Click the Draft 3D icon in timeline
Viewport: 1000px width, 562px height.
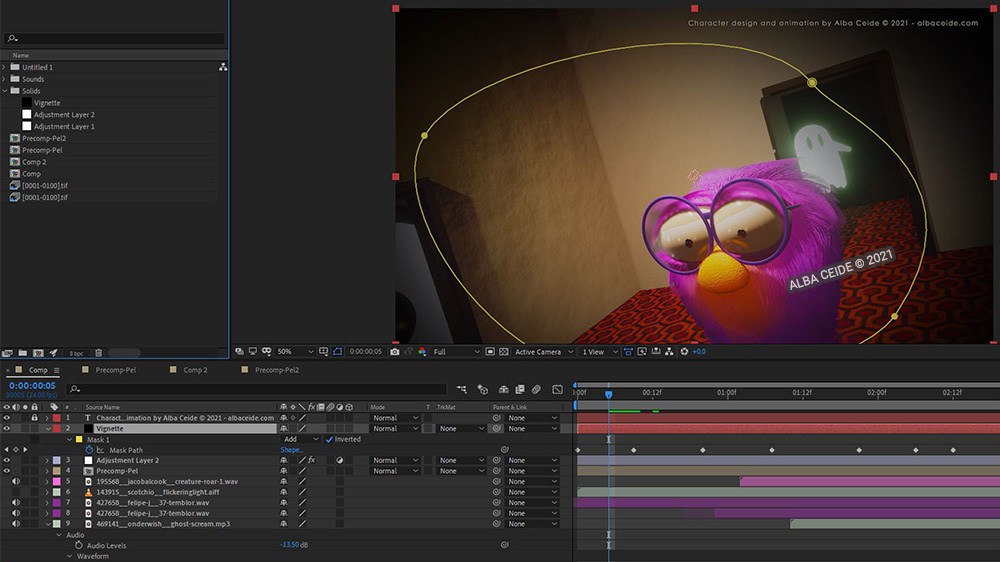coord(483,389)
